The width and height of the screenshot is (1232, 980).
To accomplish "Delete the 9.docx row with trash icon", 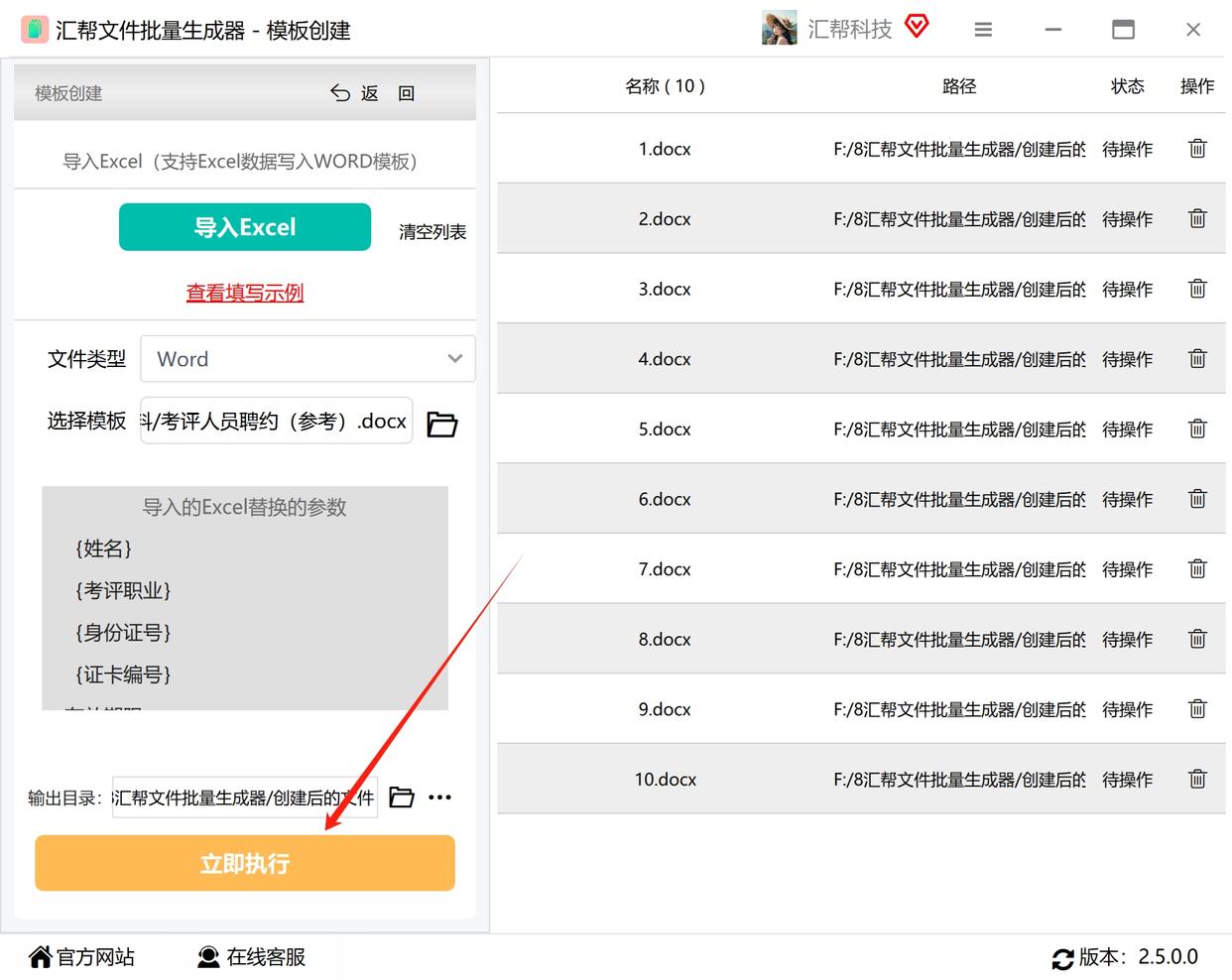I will [1197, 709].
